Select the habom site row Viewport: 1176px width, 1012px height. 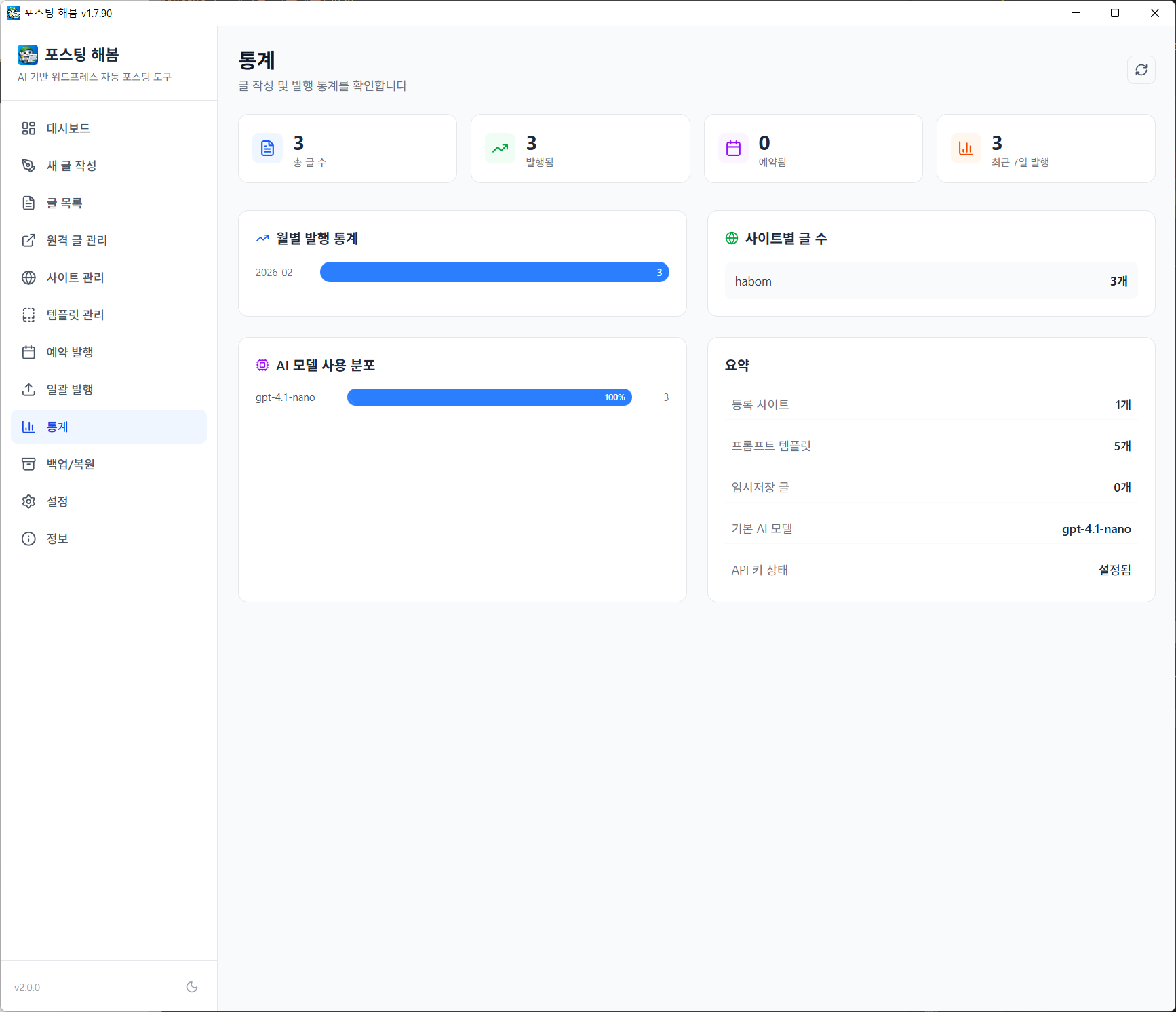pyautogui.click(x=930, y=281)
